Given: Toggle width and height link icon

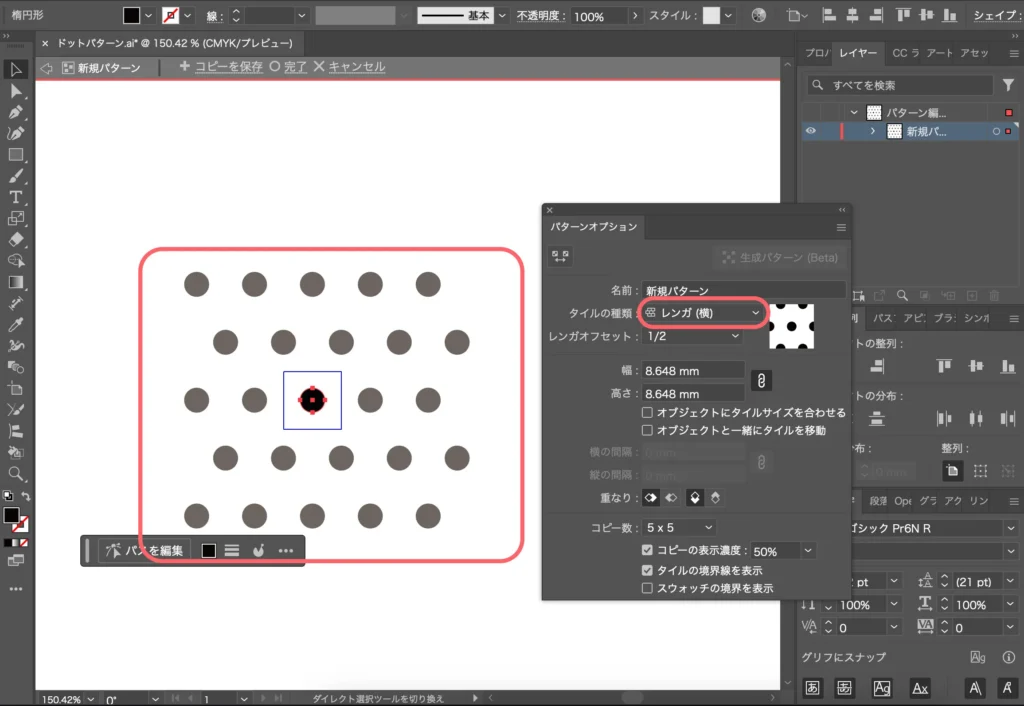Looking at the screenshot, I should tap(759, 381).
